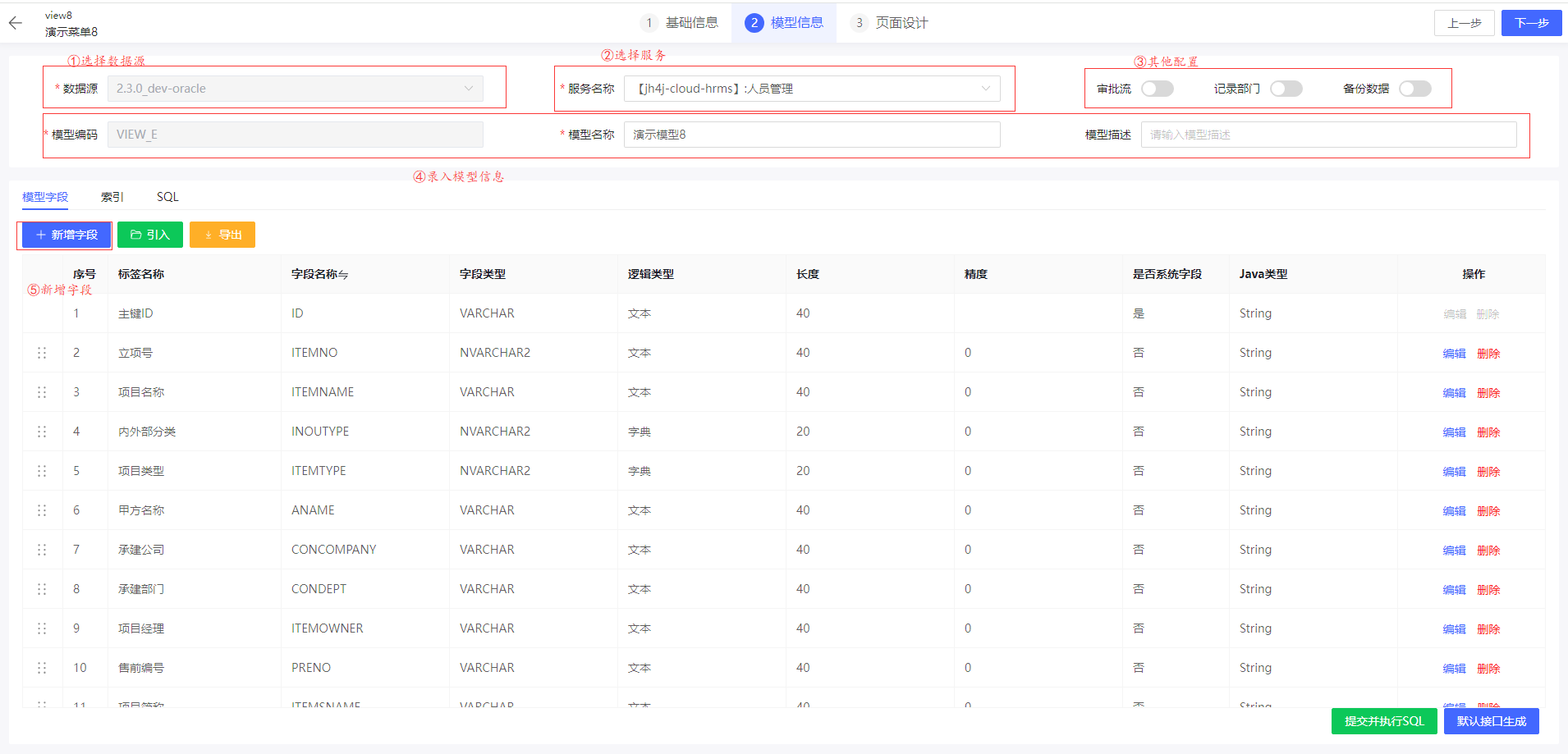Click the back arrow icon
Image resolution: width=1568 pixels, height=754 pixels.
pos(16,23)
